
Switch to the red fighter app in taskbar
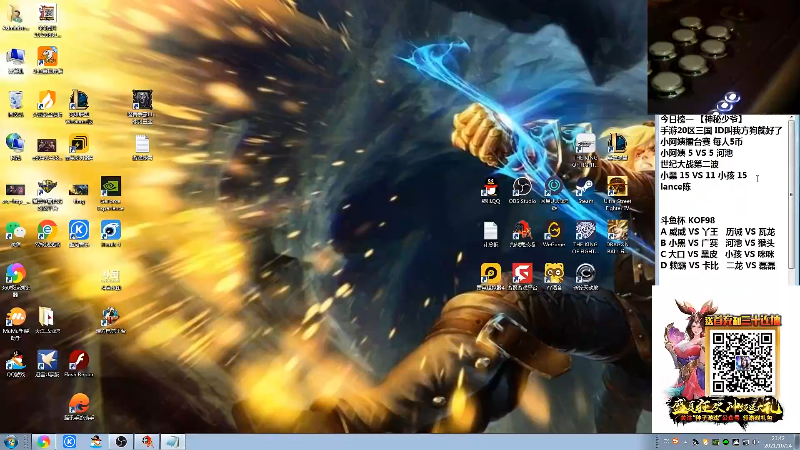click(147, 442)
